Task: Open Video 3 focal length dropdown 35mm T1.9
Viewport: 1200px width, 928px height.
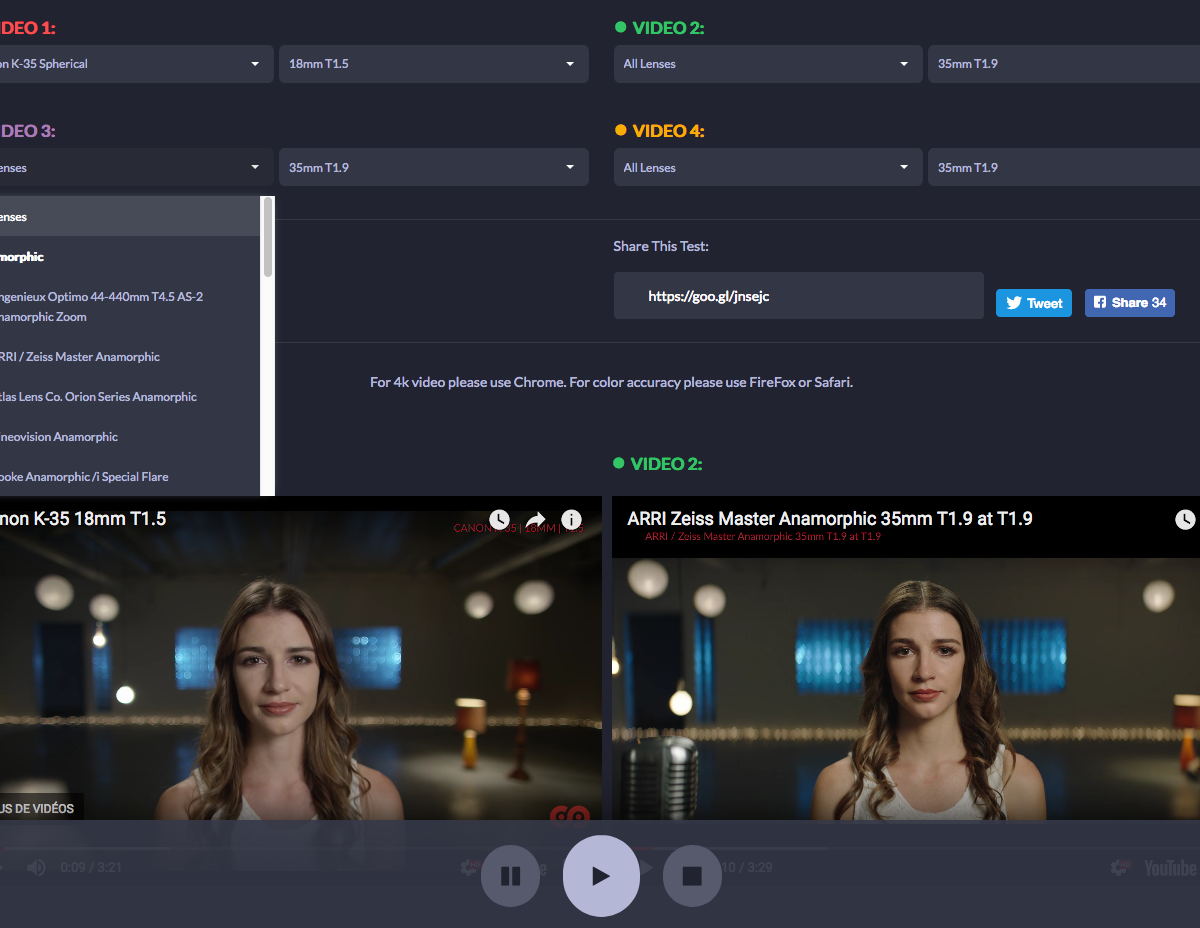Action: pos(434,168)
